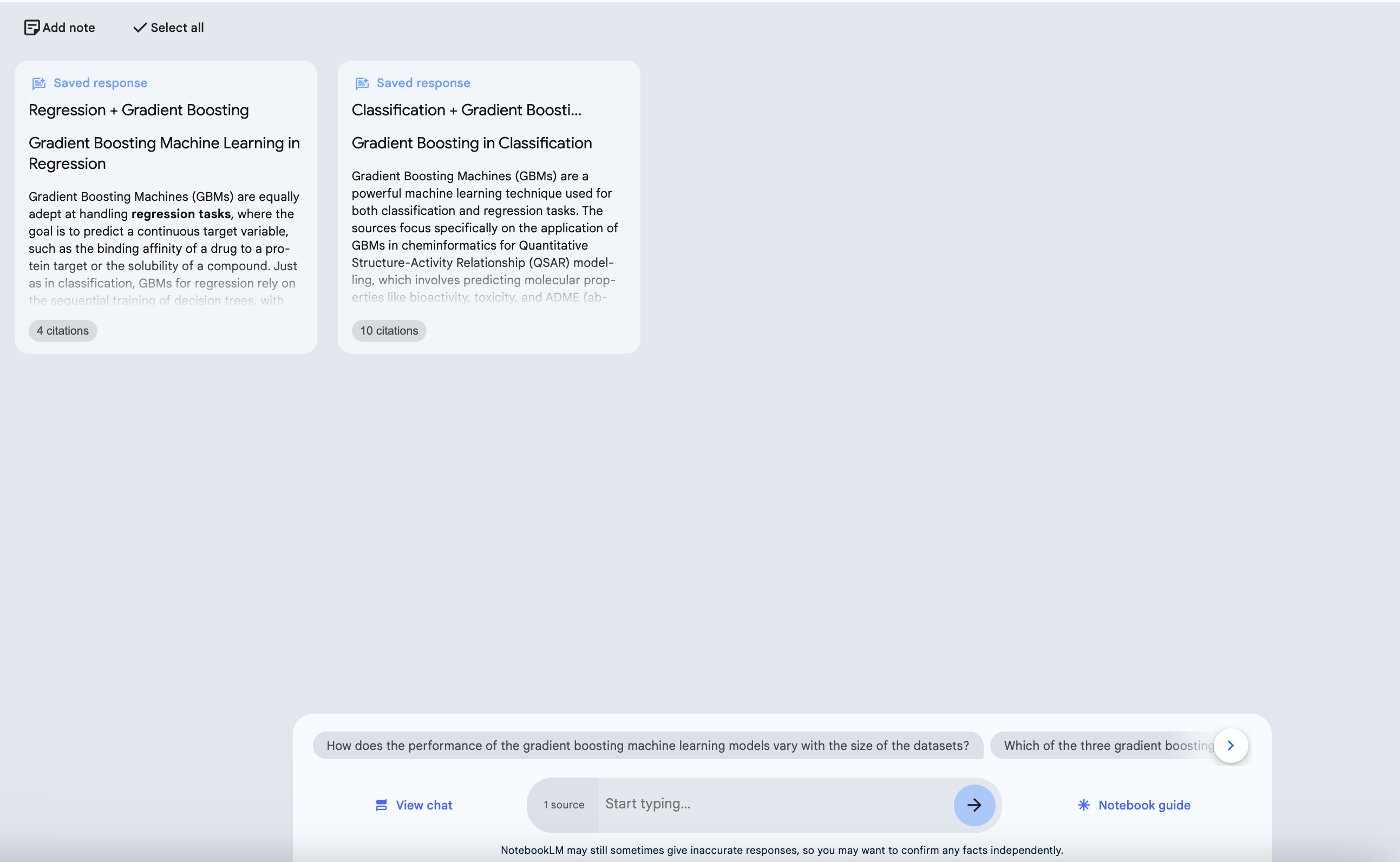Click saved response icon on Classification note
This screenshot has width=1400, height=862.
coord(362,83)
